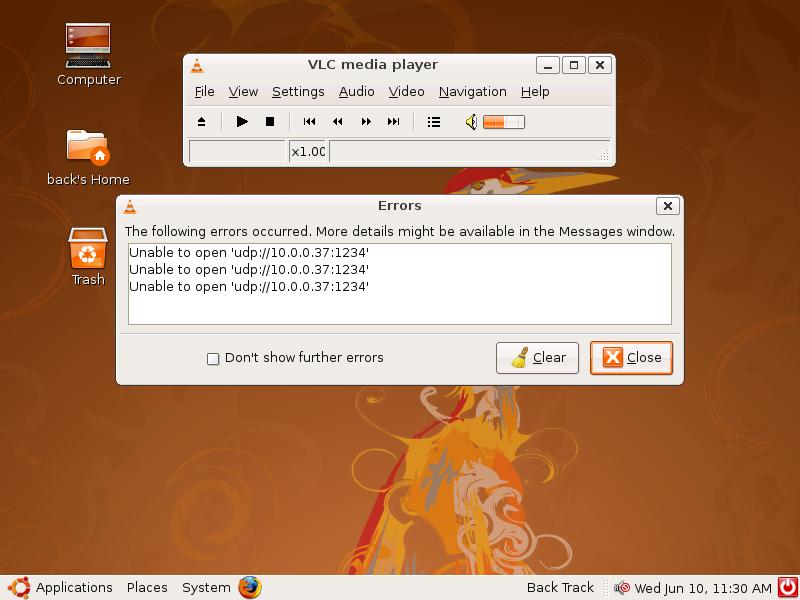Screen dimensions: 800x600
Task: Skip to next track in VLC
Action: click(x=394, y=122)
